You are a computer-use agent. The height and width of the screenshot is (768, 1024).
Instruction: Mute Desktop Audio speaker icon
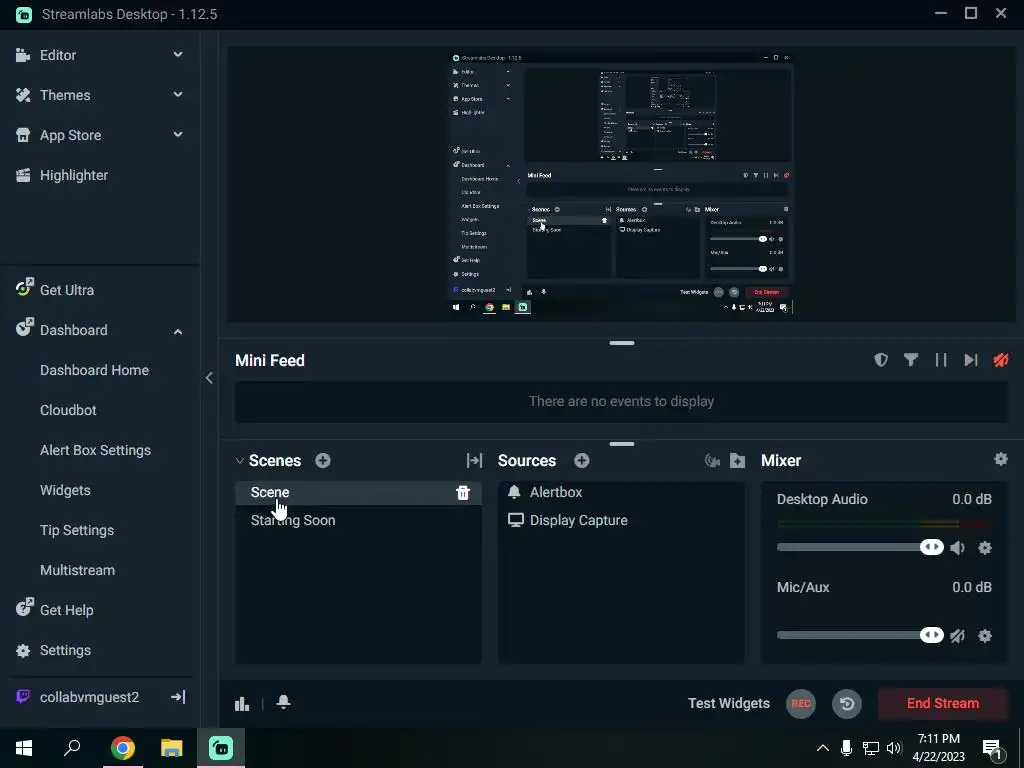957,547
